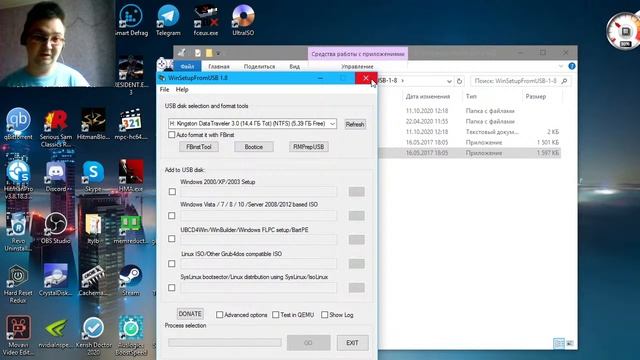Switch to the Поделиться ribbon tab
Image resolution: width=640 pixels, height=360 pixels.
pyautogui.click(x=259, y=66)
